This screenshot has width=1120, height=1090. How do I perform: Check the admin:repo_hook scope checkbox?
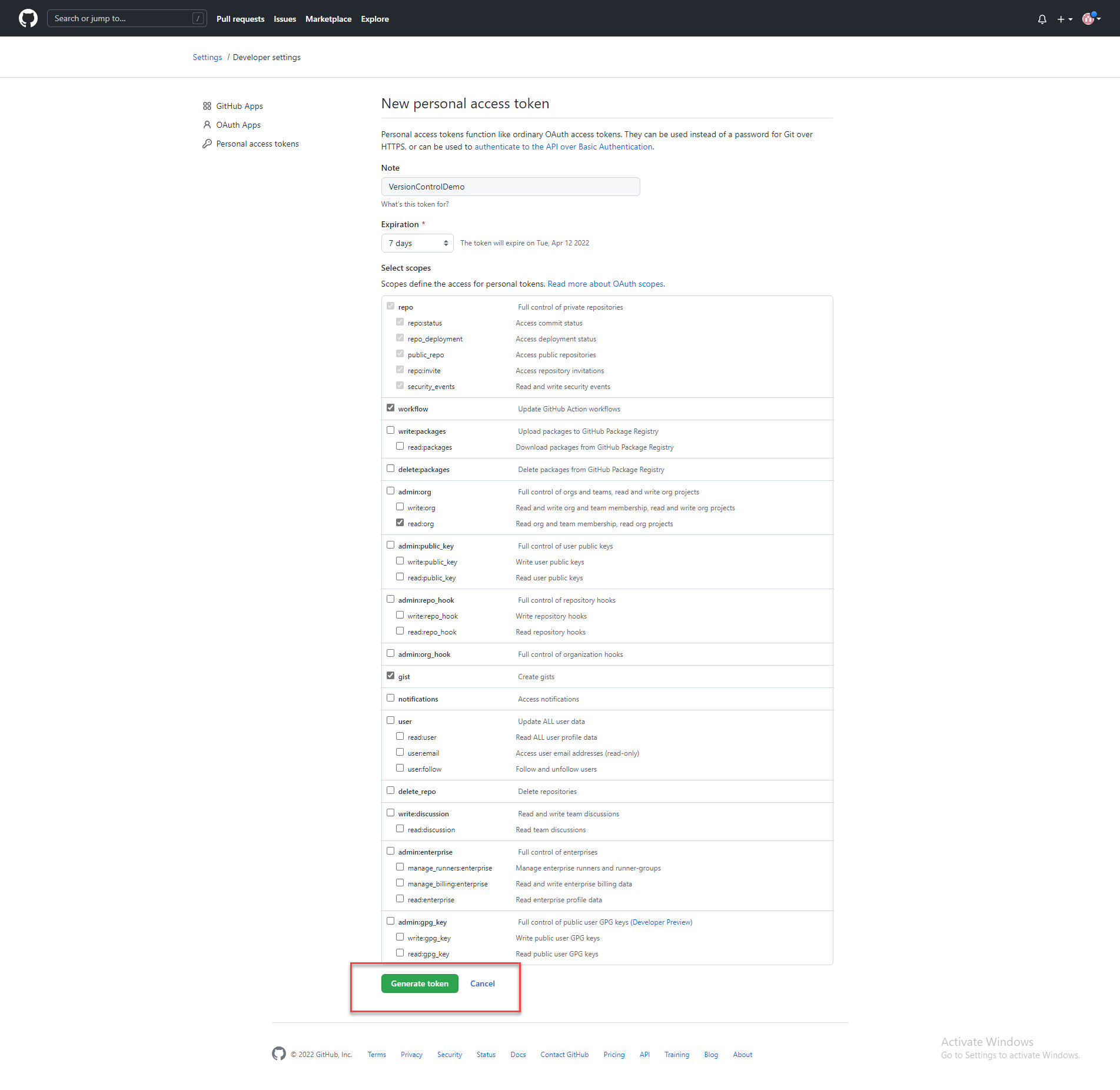[x=390, y=599]
